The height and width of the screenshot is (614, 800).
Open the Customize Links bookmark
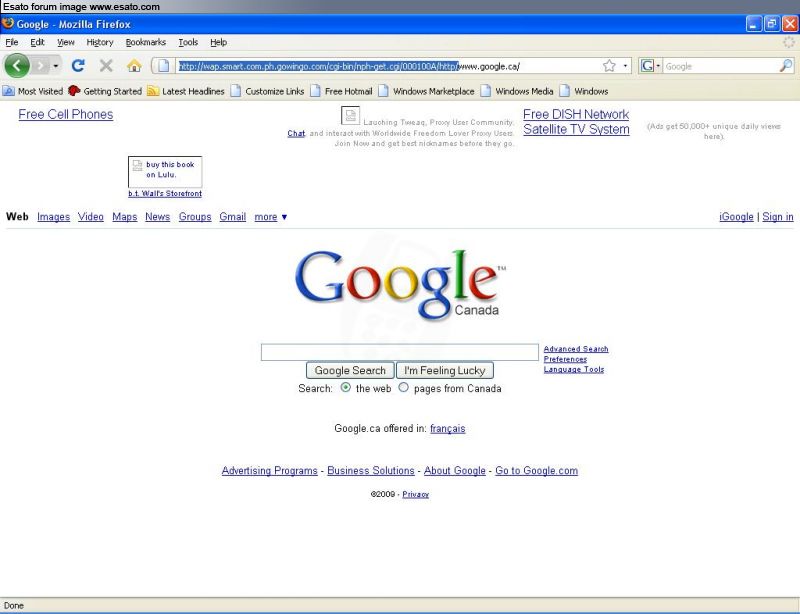pyautogui.click(x=267, y=91)
